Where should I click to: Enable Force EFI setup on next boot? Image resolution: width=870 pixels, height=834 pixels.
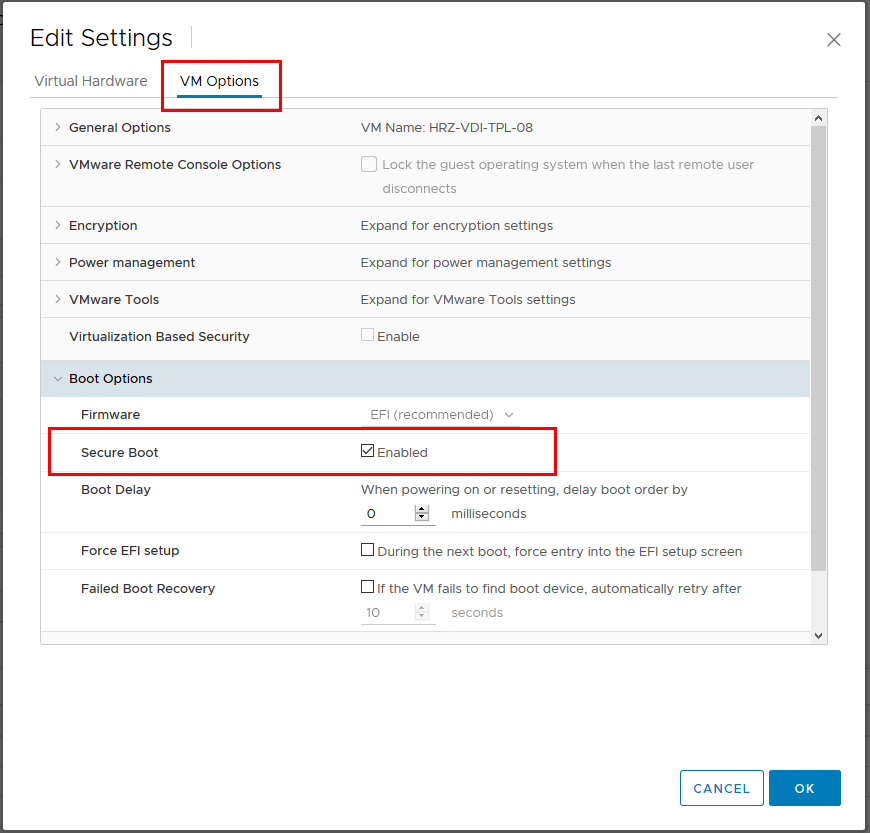point(368,551)
